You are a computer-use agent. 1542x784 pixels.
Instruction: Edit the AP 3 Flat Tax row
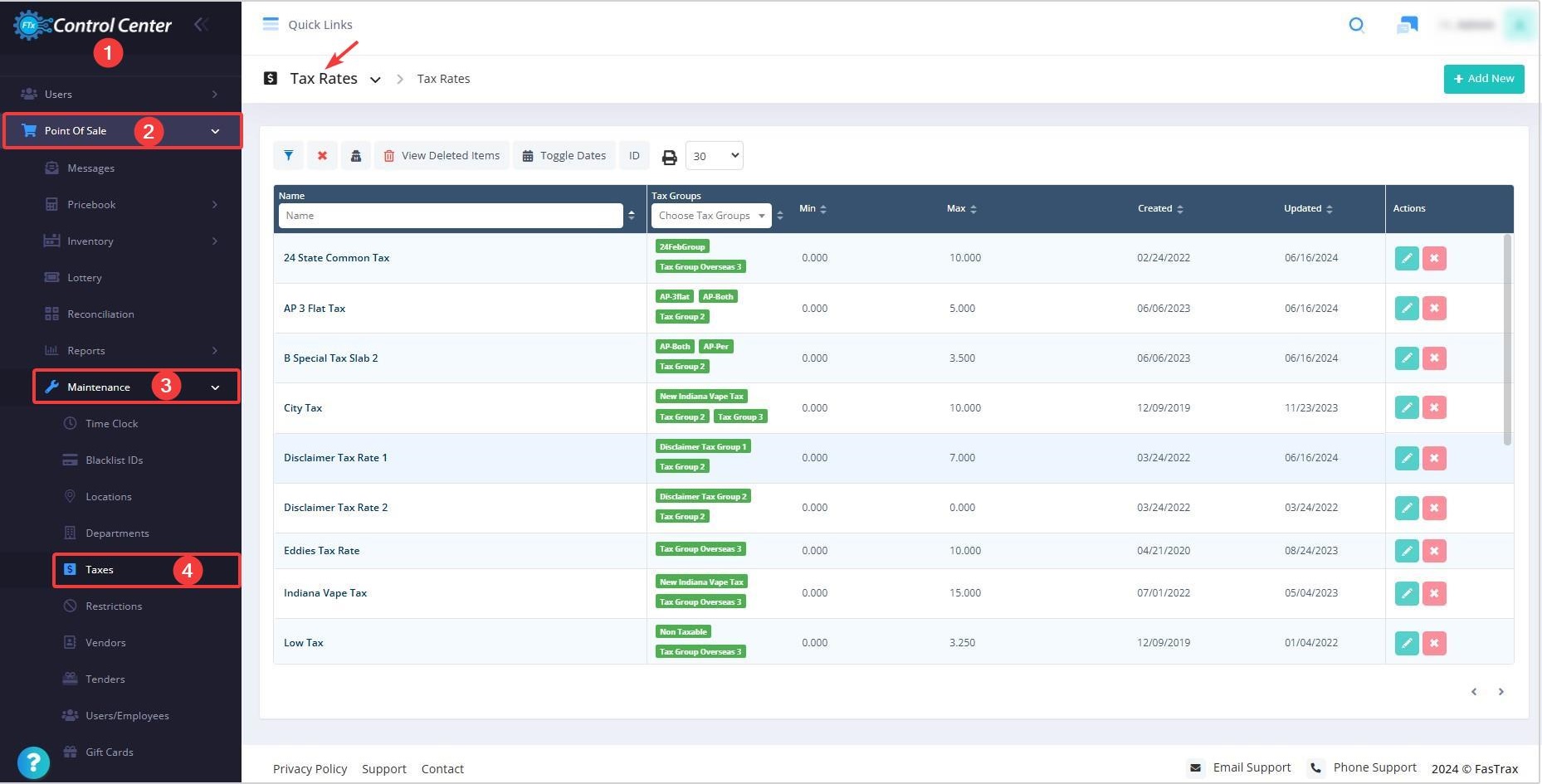click(x=1407, y=308)
